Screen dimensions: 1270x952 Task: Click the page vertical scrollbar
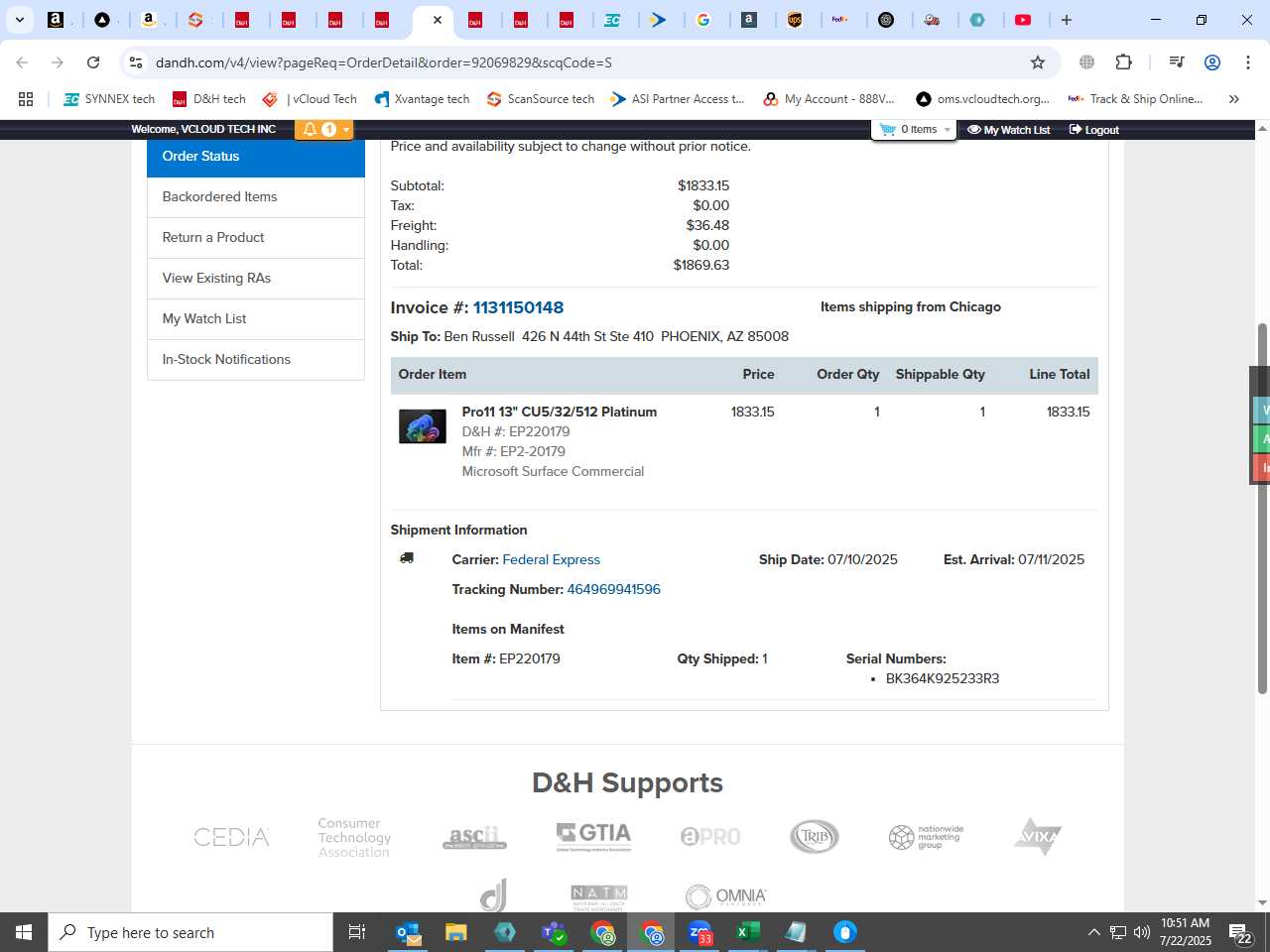point(1262,508)
